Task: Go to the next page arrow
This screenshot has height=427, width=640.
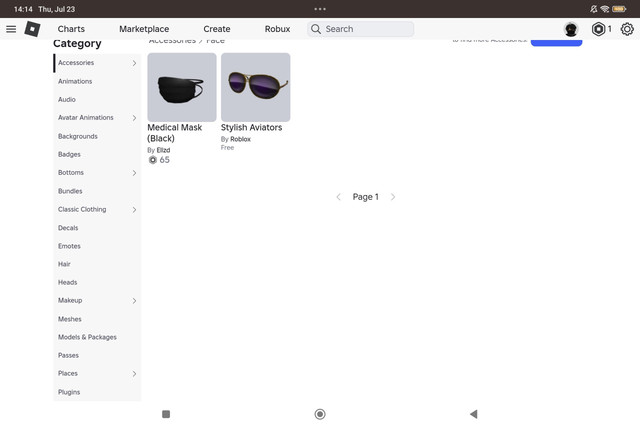Action: pyautogui.click(x=393, y=197)
